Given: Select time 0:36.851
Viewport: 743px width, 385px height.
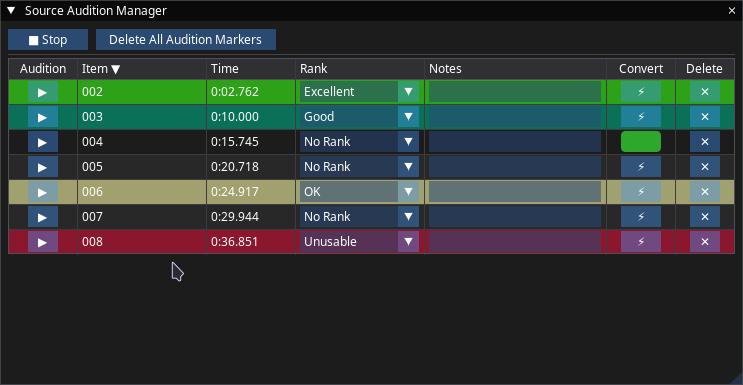Looking at the screenshot, I should (x=235, y=242).
